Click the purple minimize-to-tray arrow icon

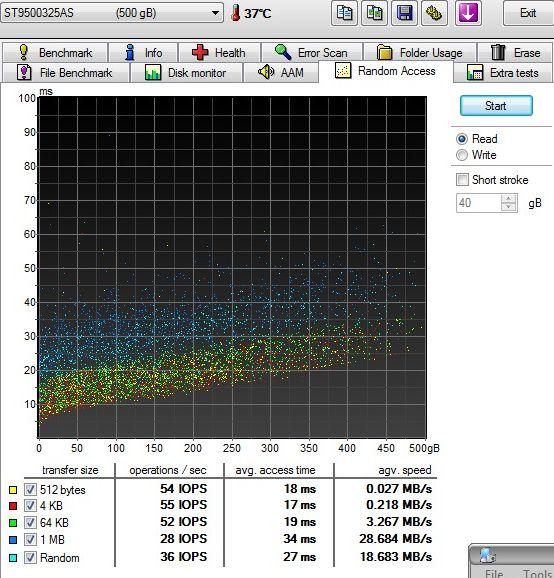[468, 13]
